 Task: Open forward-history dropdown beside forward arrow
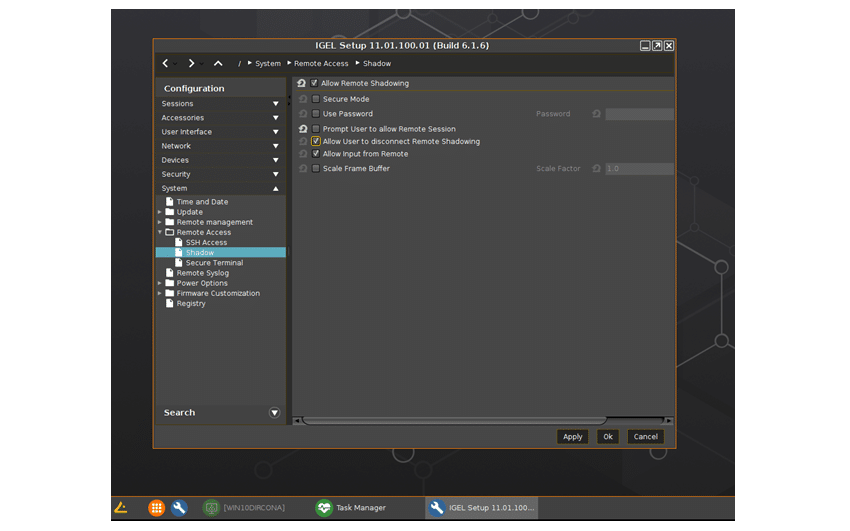(201, 64)
